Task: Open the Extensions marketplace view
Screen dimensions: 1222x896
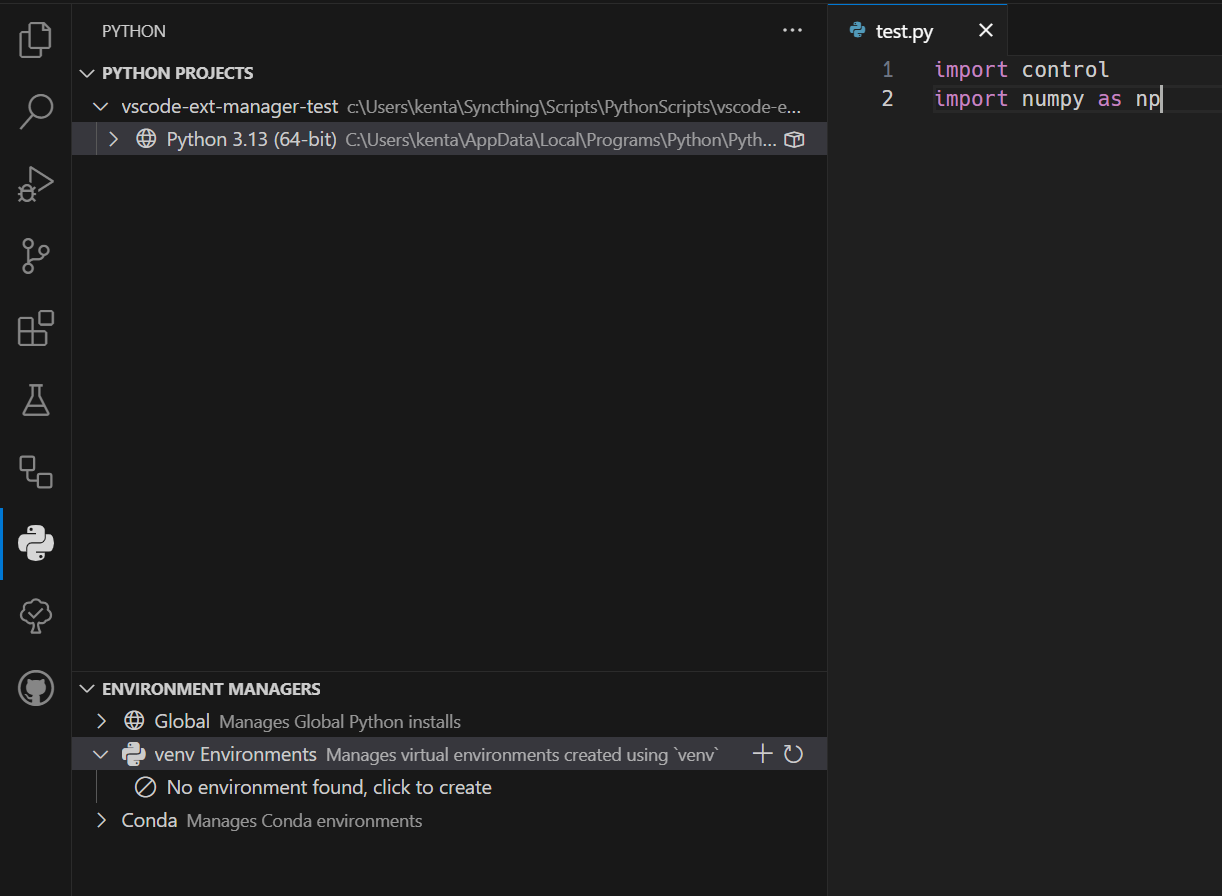Action: (35, 328)
